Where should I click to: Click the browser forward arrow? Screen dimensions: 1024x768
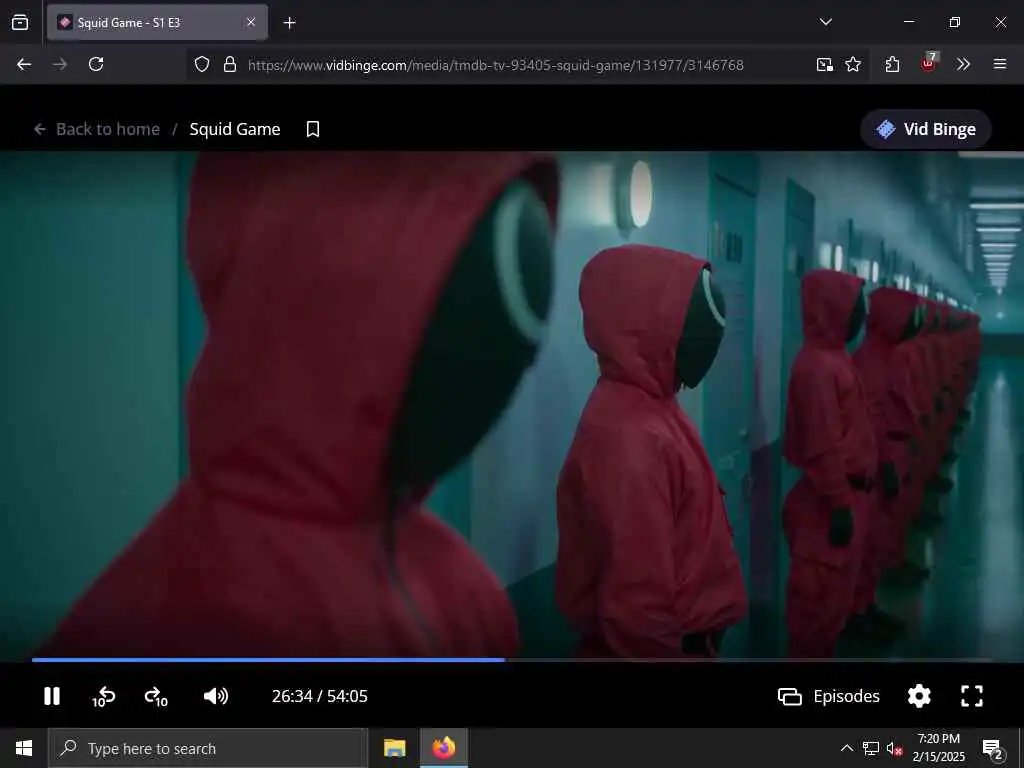click(x=60, y=64)
